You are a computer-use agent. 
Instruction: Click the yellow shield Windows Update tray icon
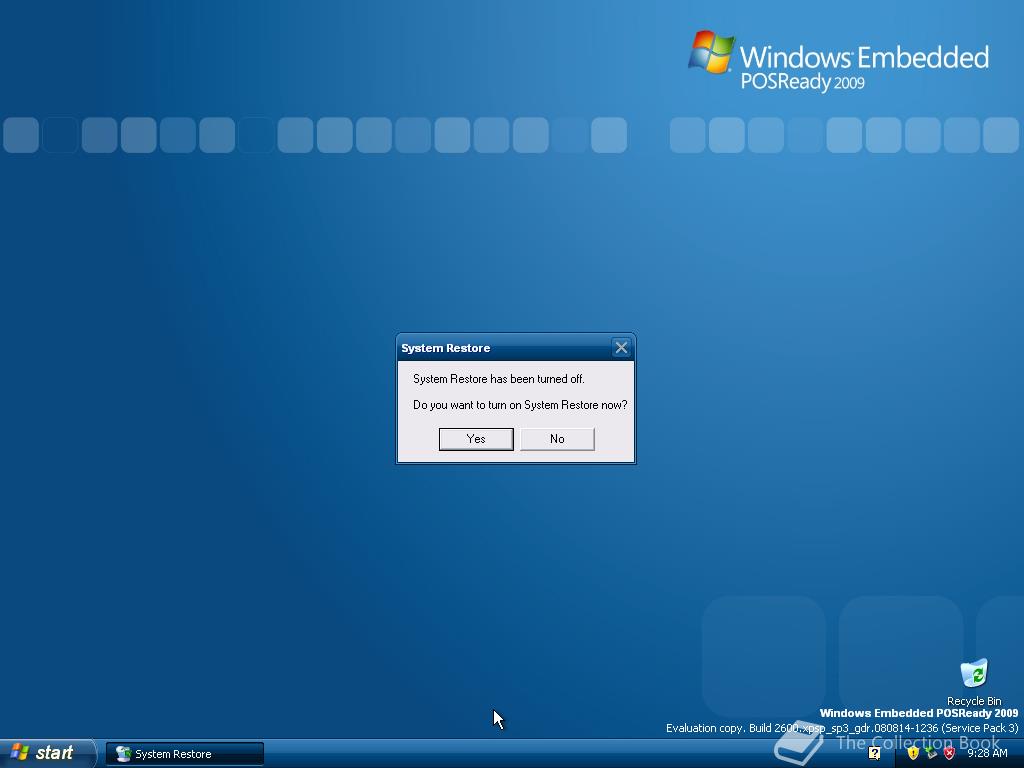tap(913, 753)
